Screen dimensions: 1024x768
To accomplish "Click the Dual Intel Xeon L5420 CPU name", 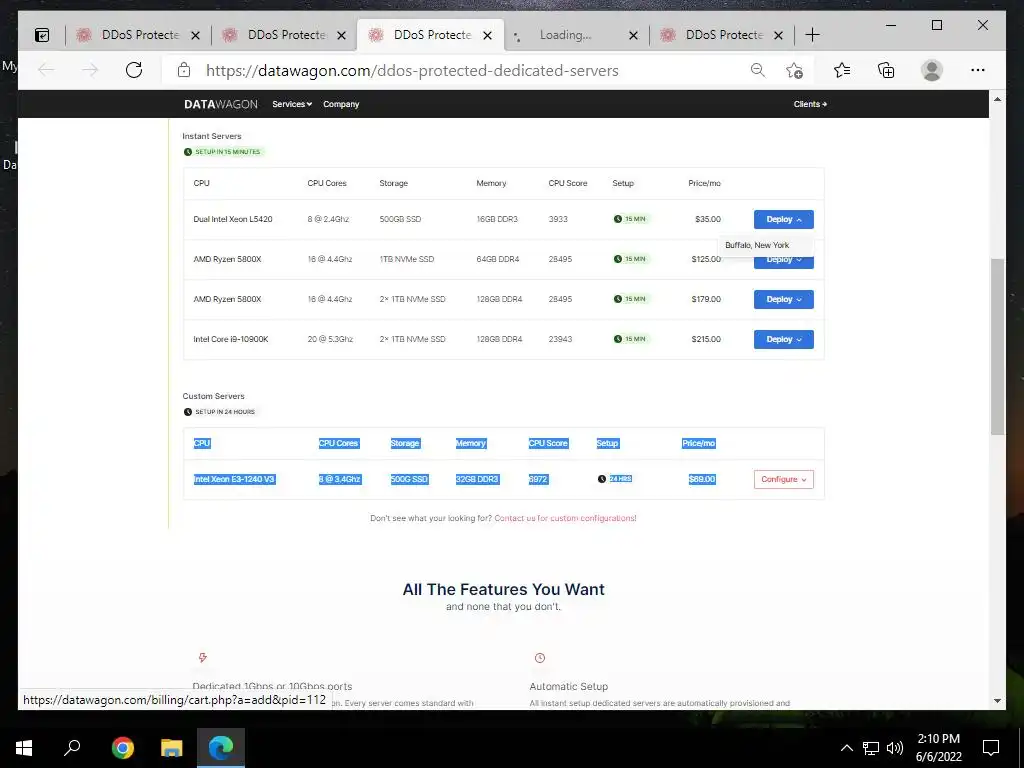I will click(x=232, y=219).
